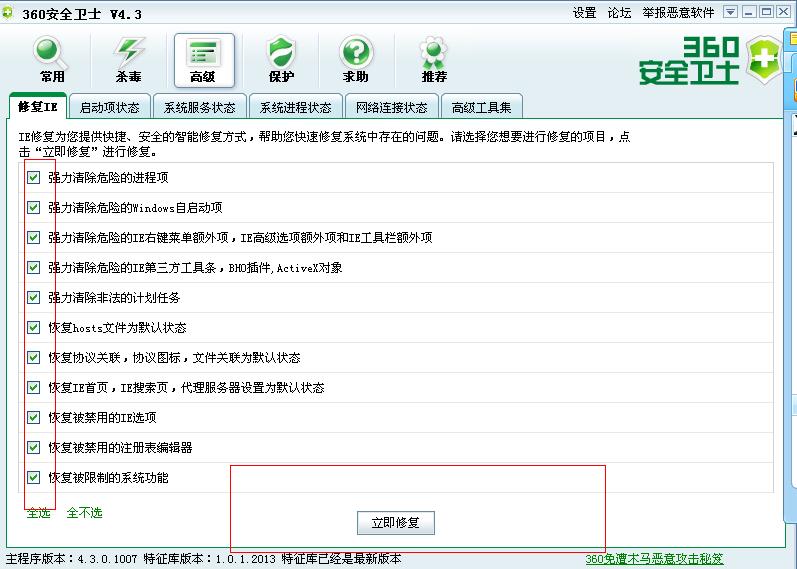797x569 pixels.
Task: Switch to the 网络连接状态 tab
Action: [x=392, y=107]
